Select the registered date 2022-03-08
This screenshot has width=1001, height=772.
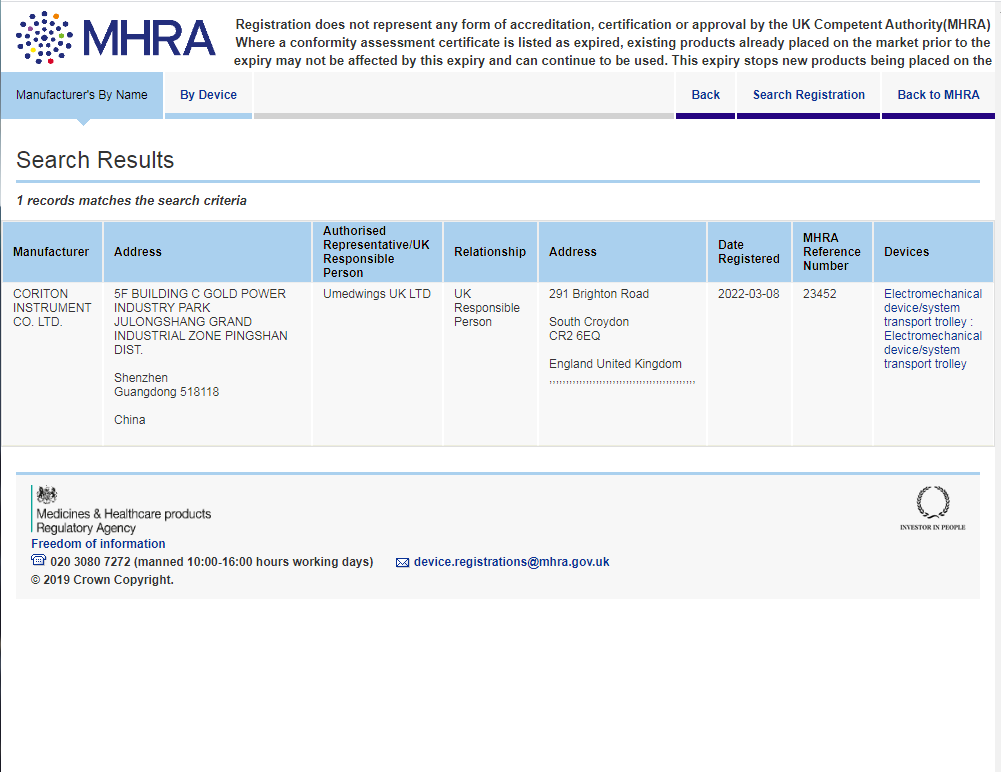click(748, 294)
